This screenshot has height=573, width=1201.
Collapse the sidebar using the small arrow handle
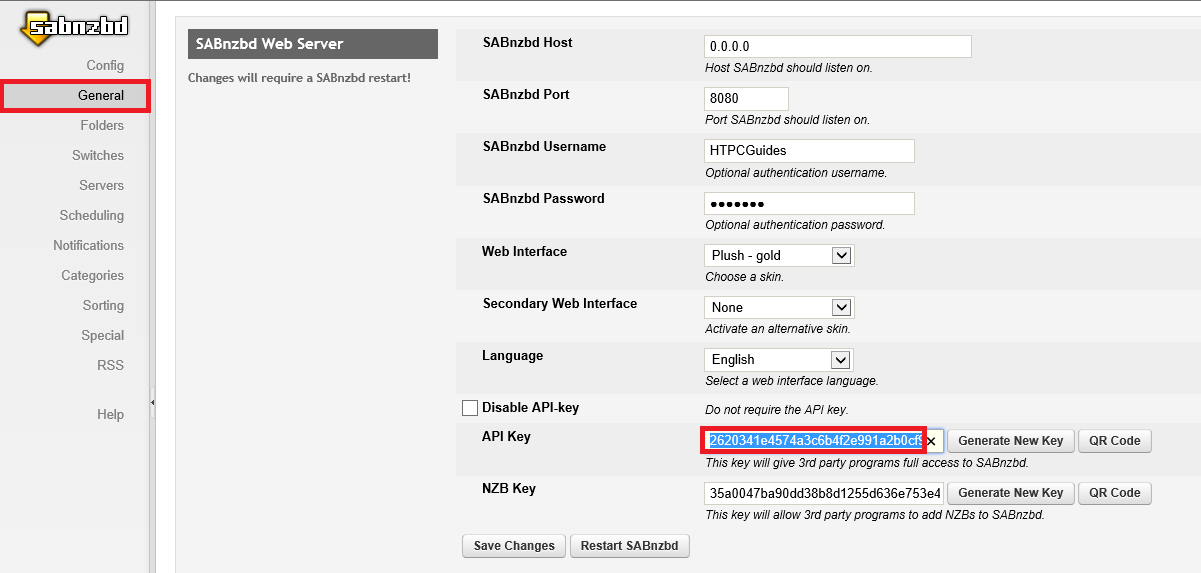pyautogui.click(x=152, y=402)
